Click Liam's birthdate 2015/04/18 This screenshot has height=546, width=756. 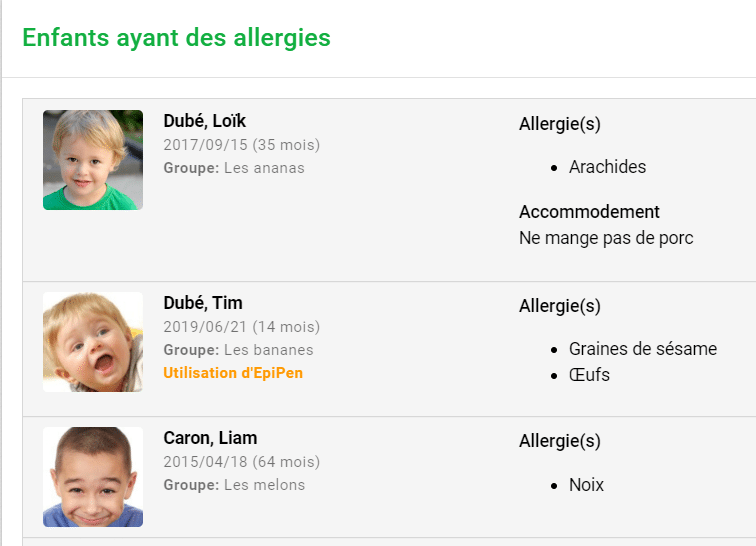[x=205, y=462]
